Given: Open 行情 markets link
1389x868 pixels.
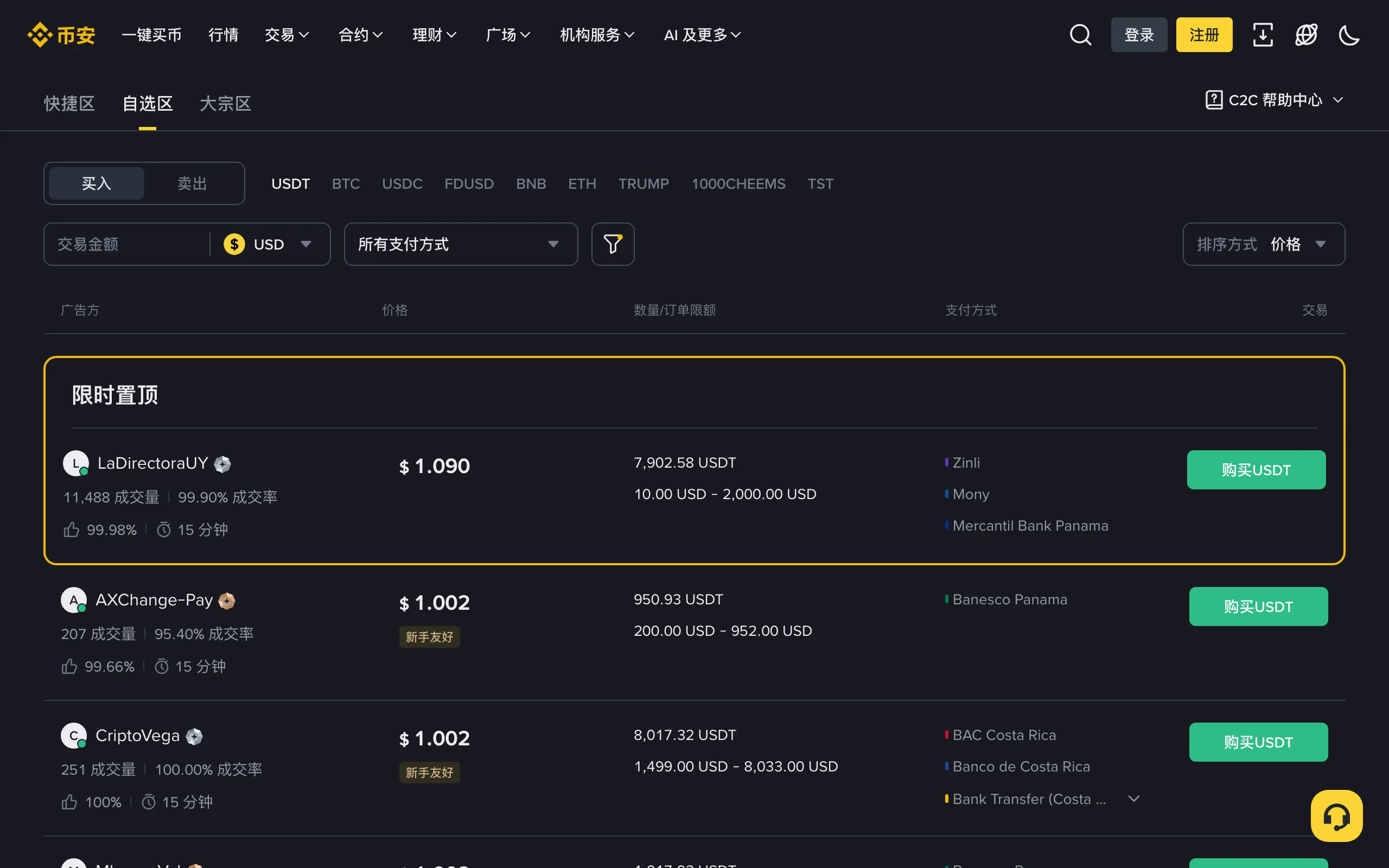Looking at the screenshot, I should pyautogui.click(x=224, y=35).
